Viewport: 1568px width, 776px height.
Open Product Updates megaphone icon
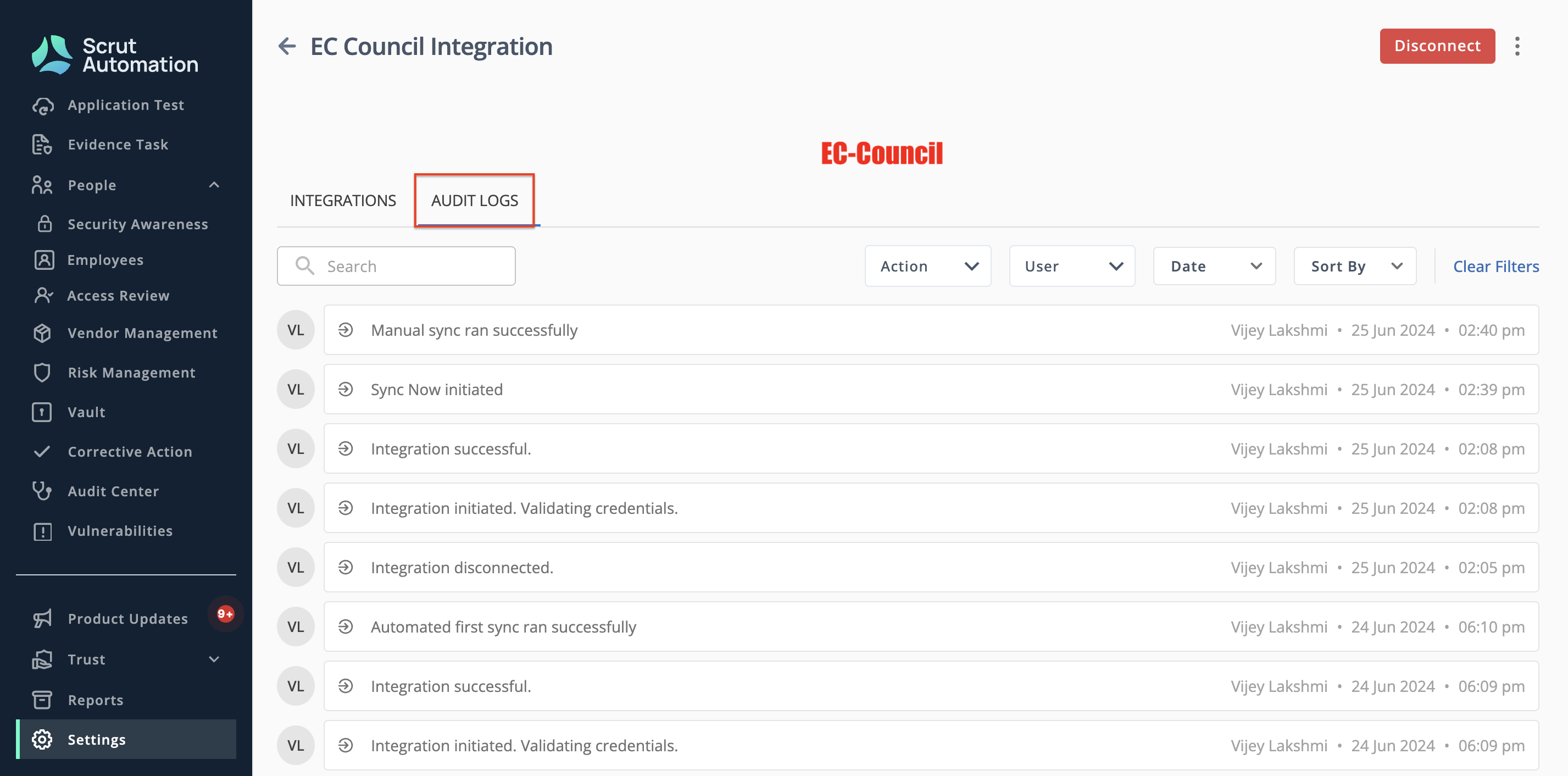point(42,618)
